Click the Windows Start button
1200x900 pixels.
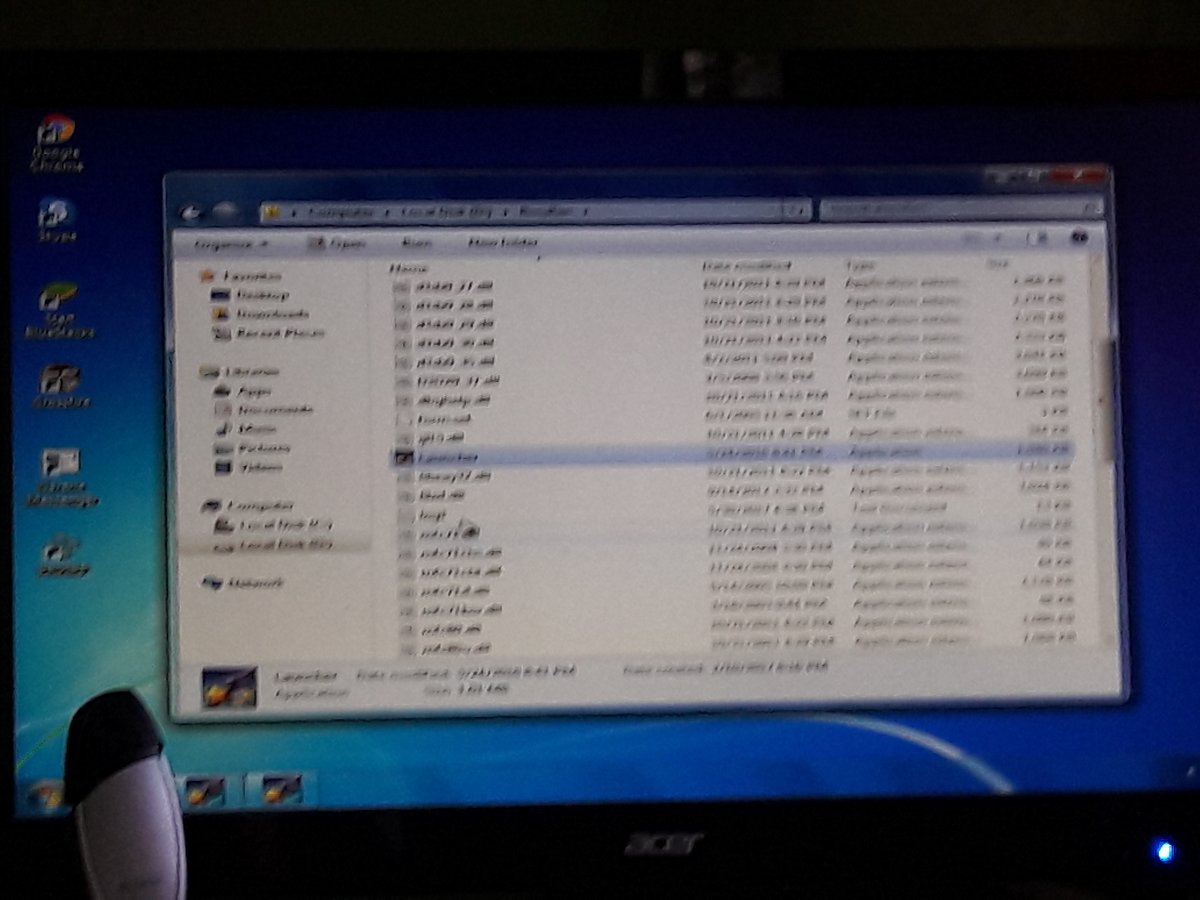click(x=46, y=794)
